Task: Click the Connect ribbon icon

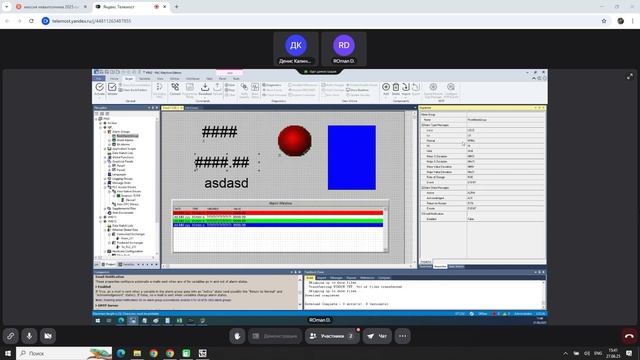Action: [175, 89]
